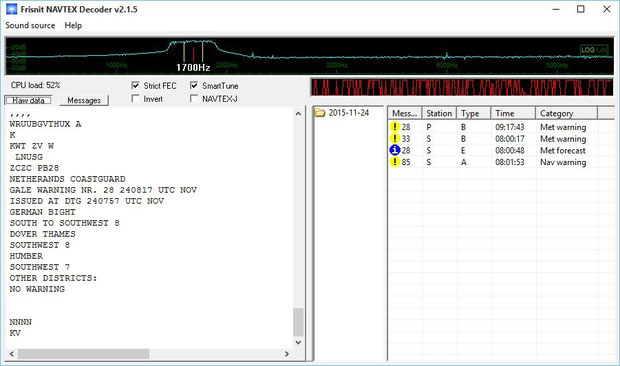Image resolution: width=620 pixels, height=366 pixels.
Task: Disable the Strict FEC checkbox
Action: click(x=136, y=85)
